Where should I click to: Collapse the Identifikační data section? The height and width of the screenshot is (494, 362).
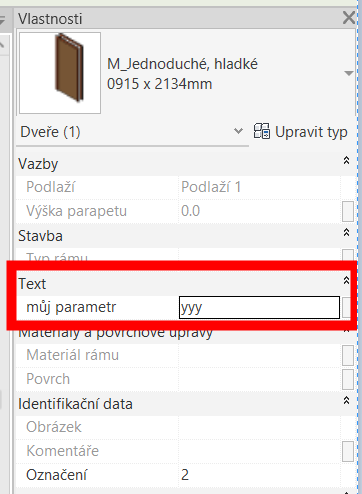347,400
